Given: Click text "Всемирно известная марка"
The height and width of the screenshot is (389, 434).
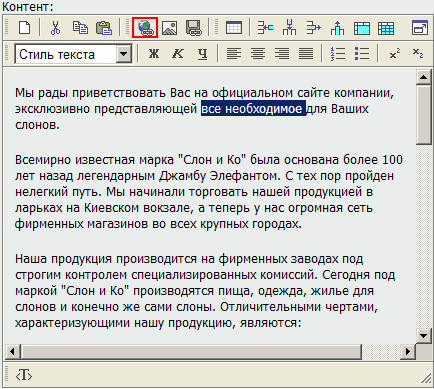Looking at the screenshot, I should pos(94,159).
